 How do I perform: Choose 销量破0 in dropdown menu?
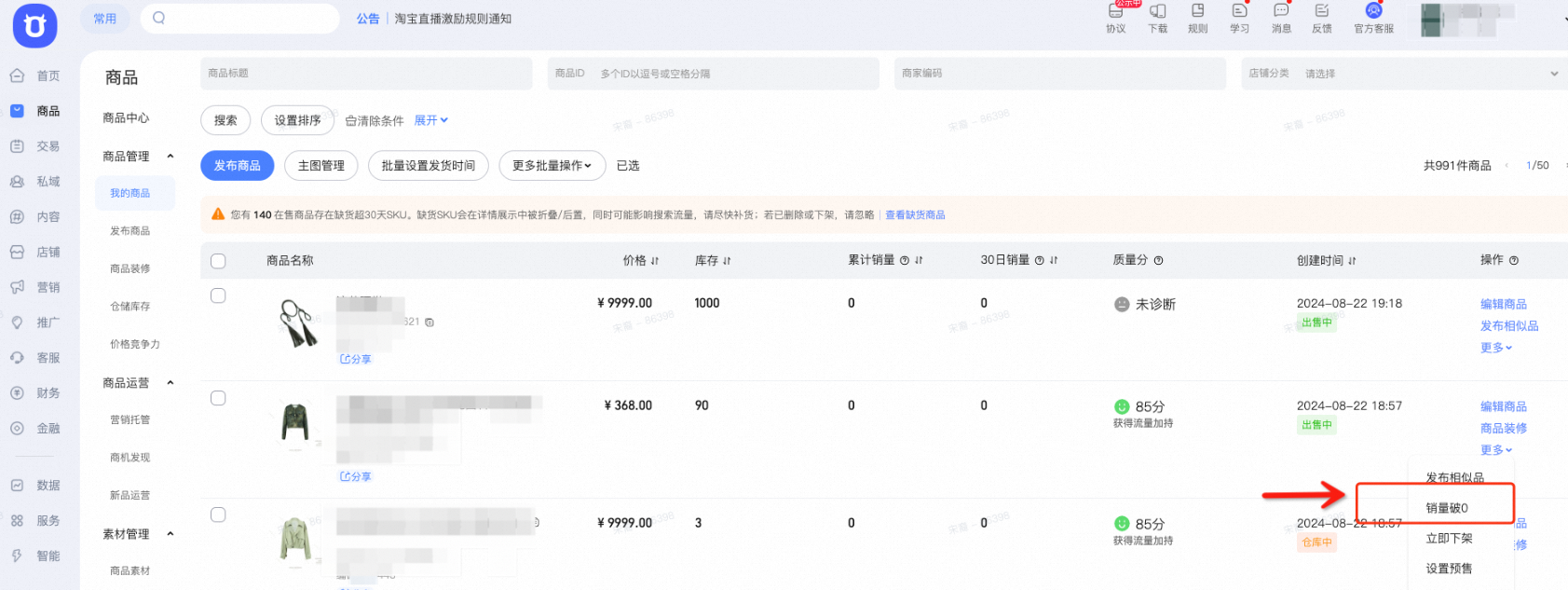tap(1447, 508)
